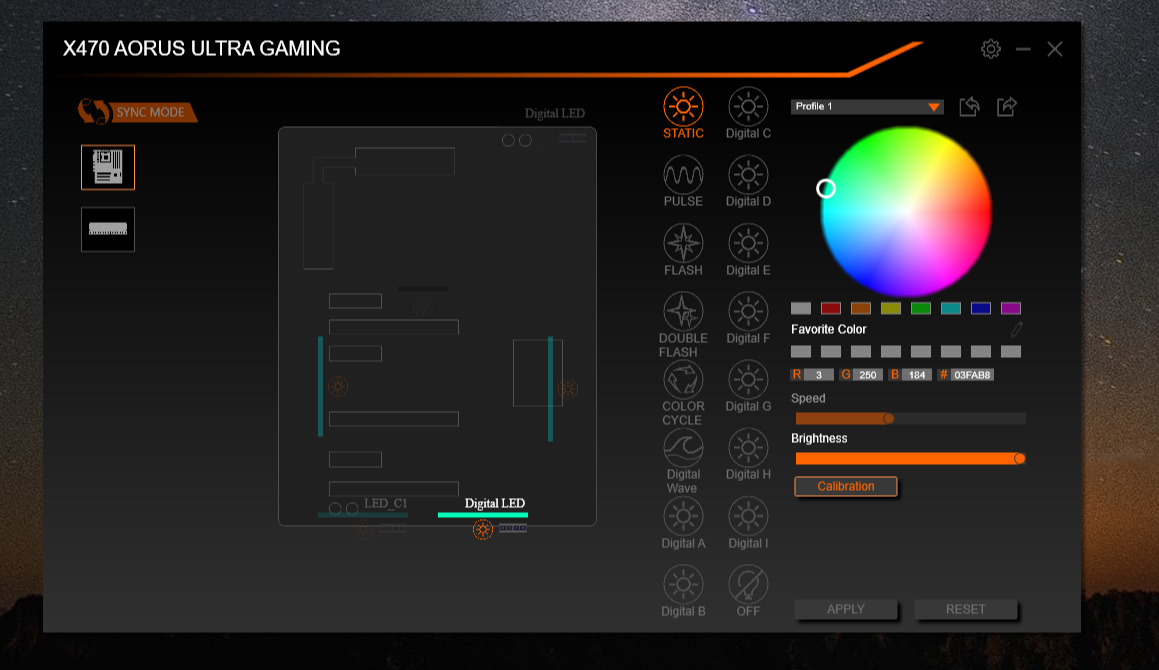Click the Speed slider handle

click(x=888, y=419)
